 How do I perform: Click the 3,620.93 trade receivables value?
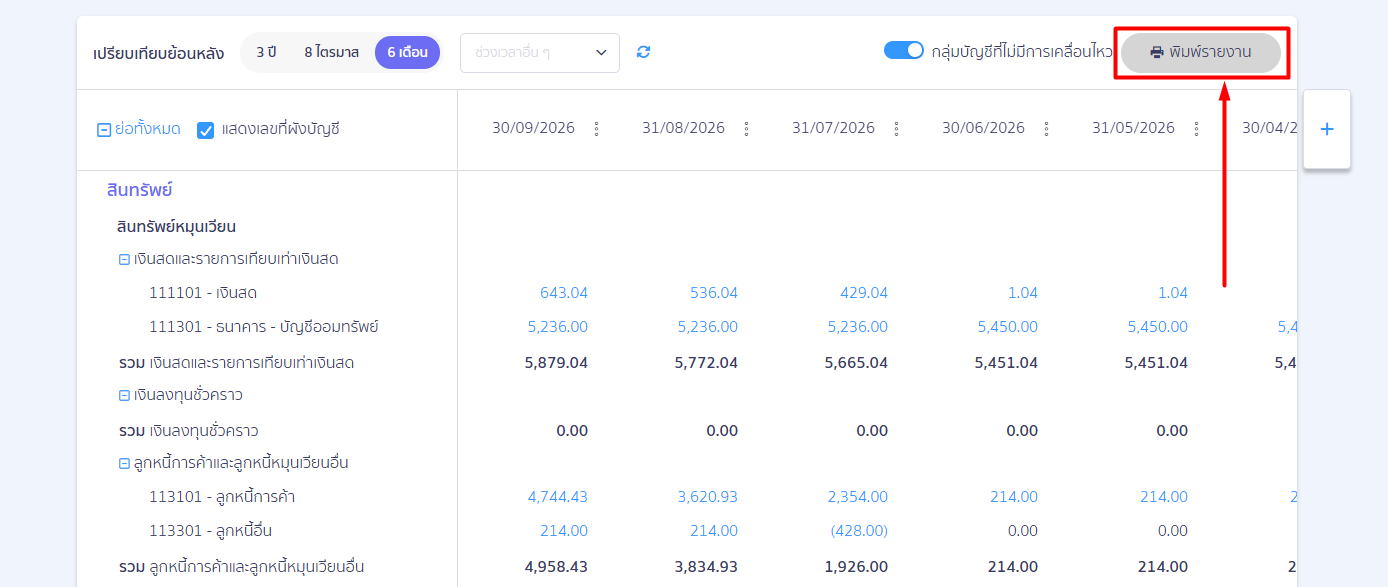pyautogui.click(x=708, y=497)
